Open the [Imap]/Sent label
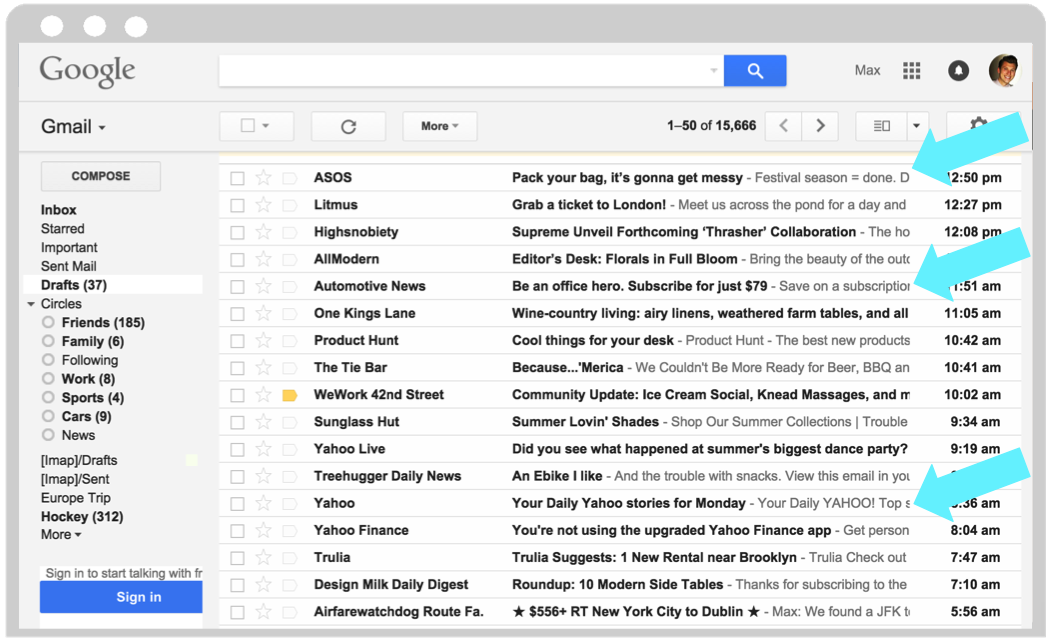1051x643 pixels. pos(75,479)
